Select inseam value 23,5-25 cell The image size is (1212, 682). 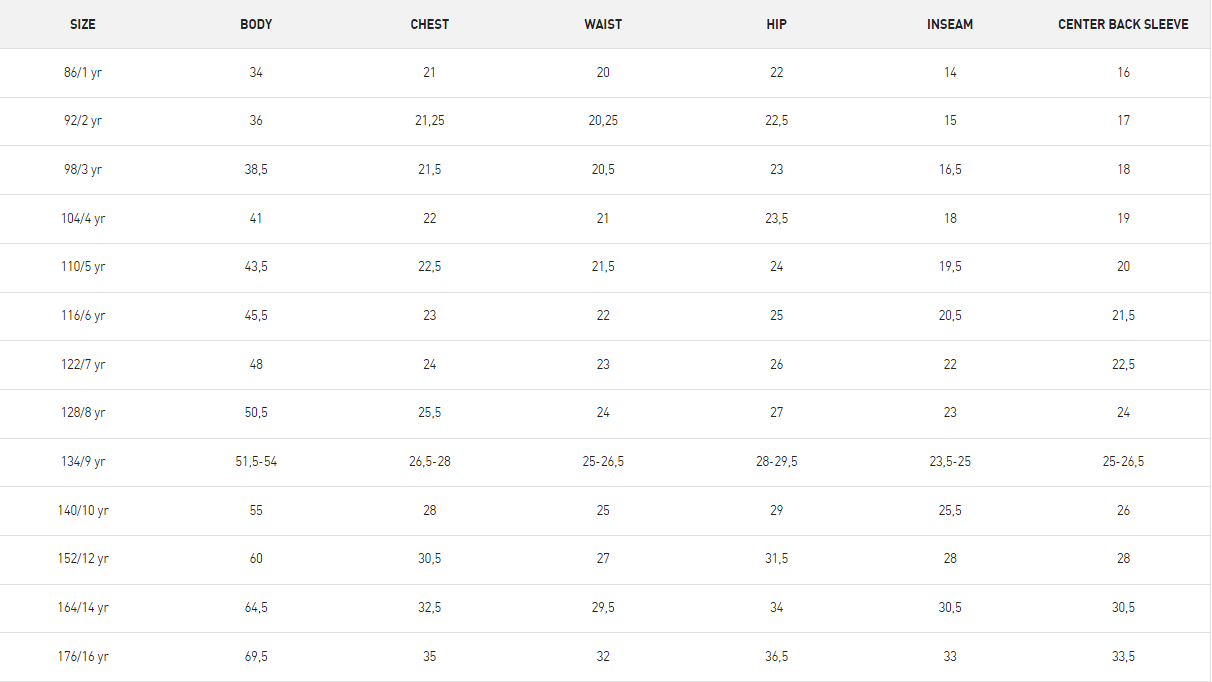(x=950, y=461)
